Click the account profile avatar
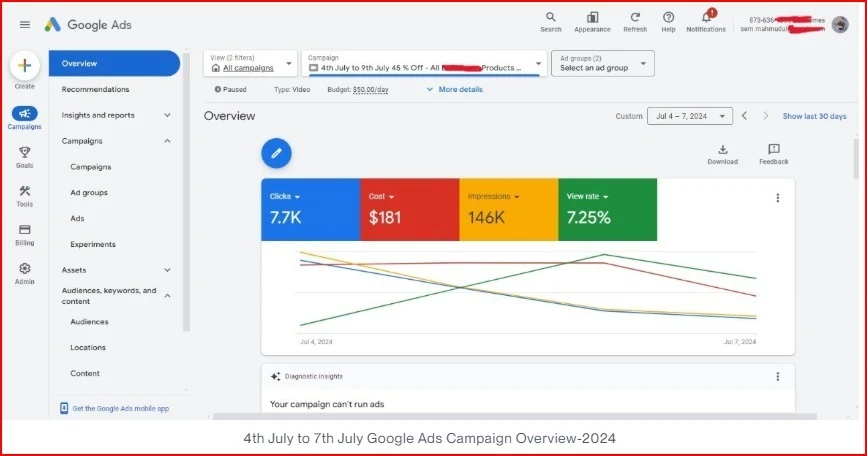The width and height of the screenshot is (867, 456). tap(840, 24)
